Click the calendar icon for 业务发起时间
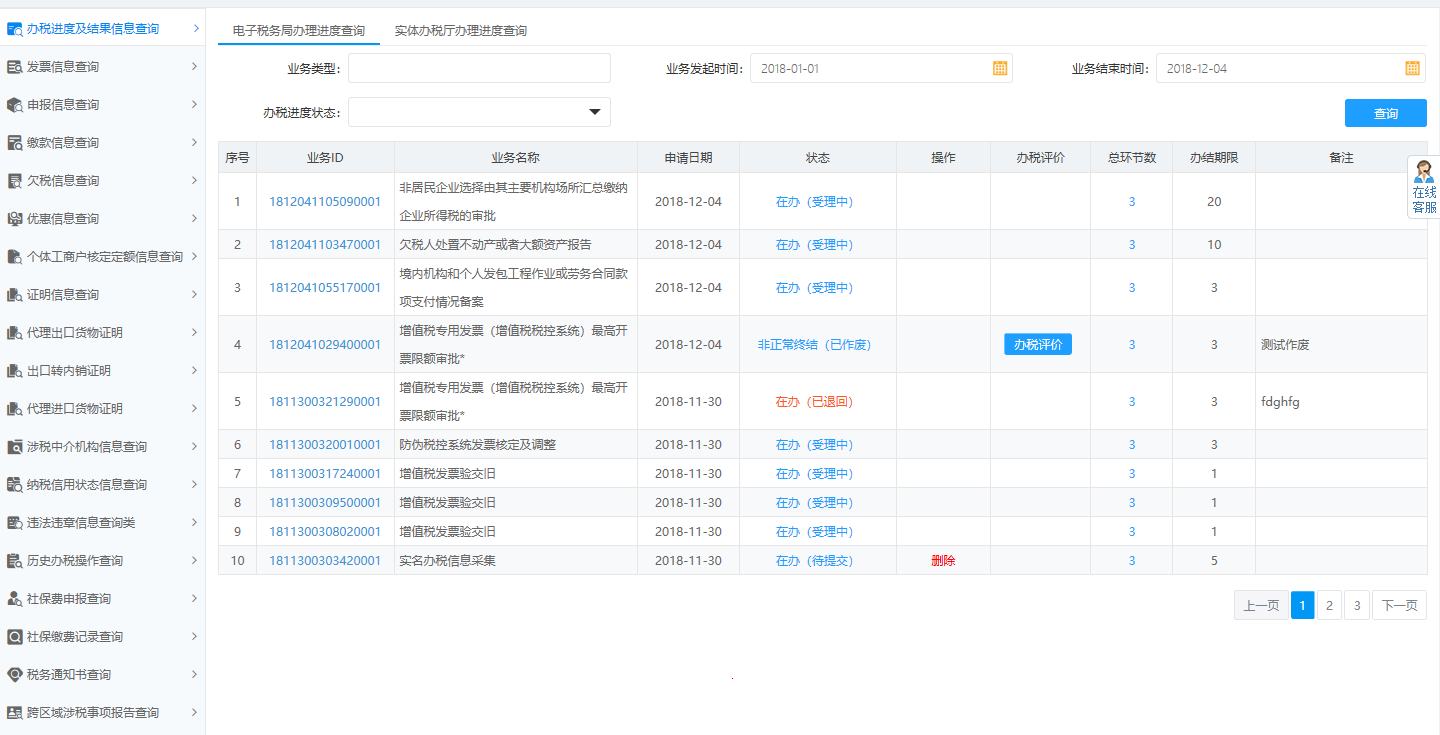The image size is (1440, 735). (x=998, y=67)
